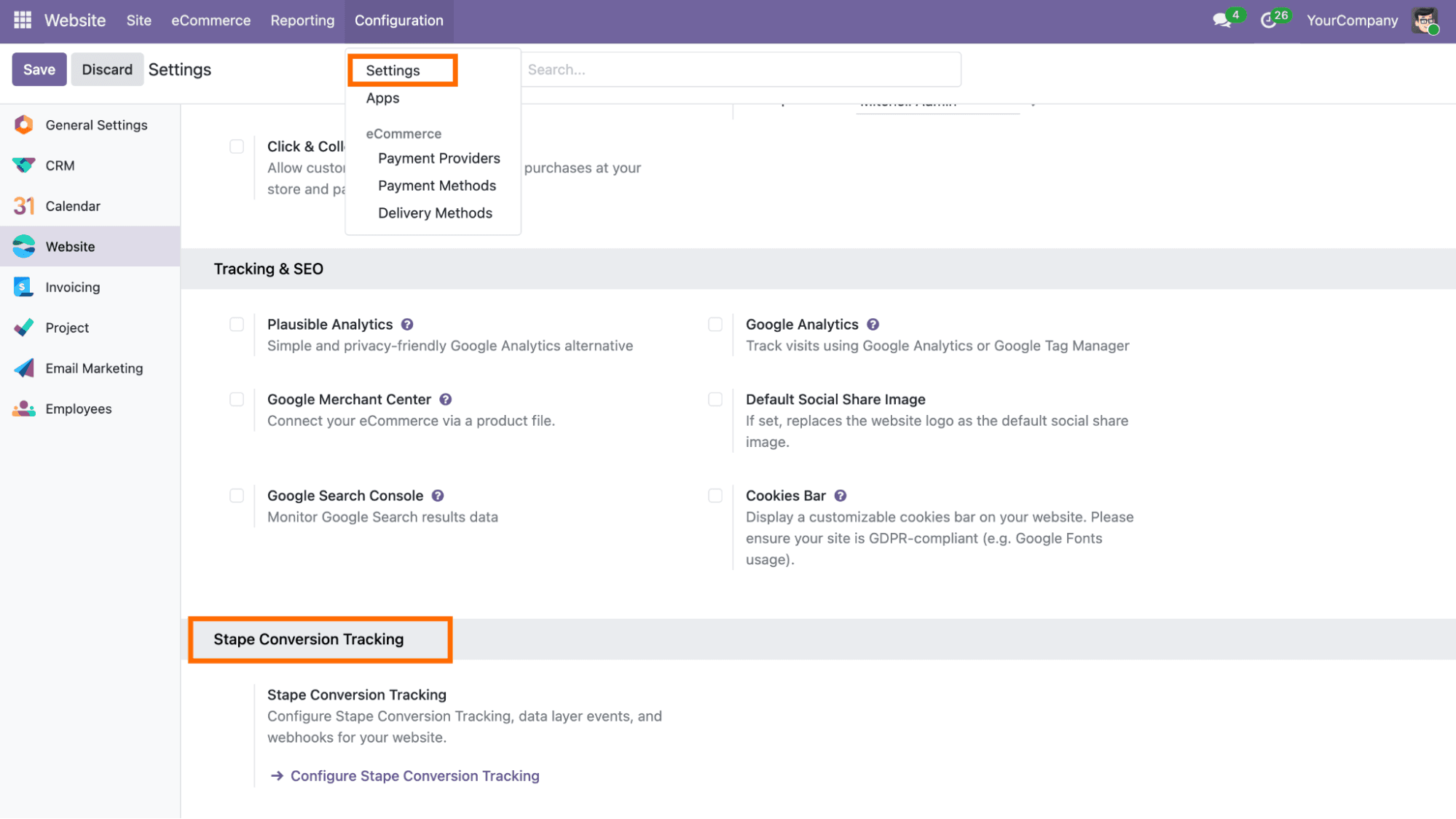
Task: Save the current settings
Action: (x=39, y=69)
